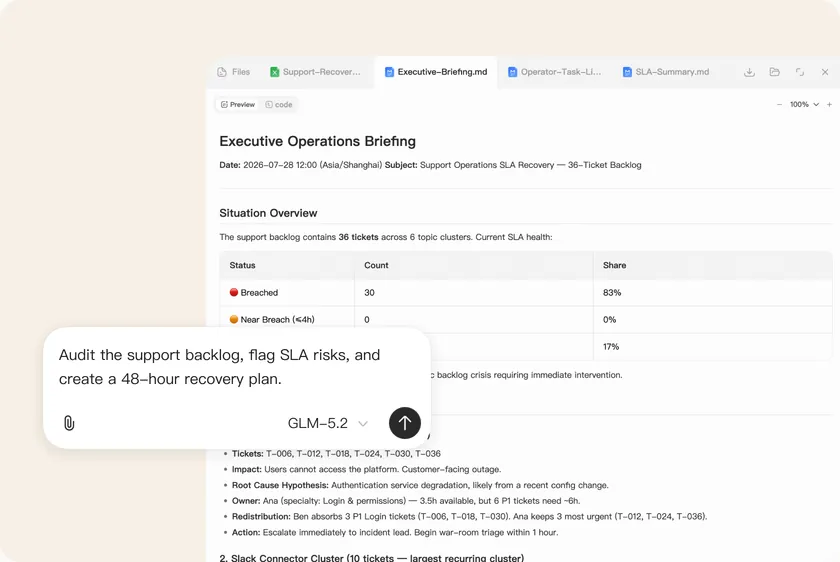Click the green spreadsheet icon on Support-Recover tab

pyautogui.click(x=274, y=72)
